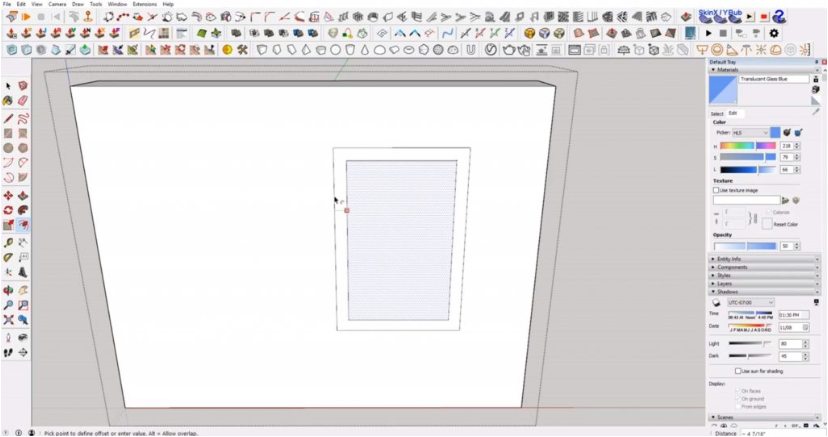Pick the Sample Paint eyedropper

tap(816, 112)
